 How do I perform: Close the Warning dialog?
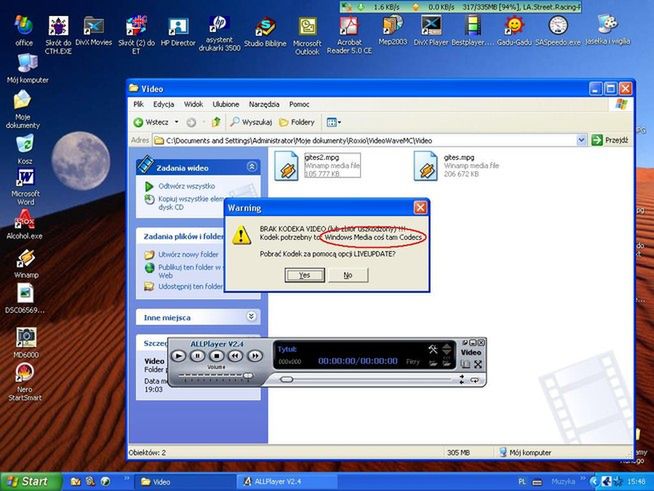pyautogui.click(x=420, y=207)
